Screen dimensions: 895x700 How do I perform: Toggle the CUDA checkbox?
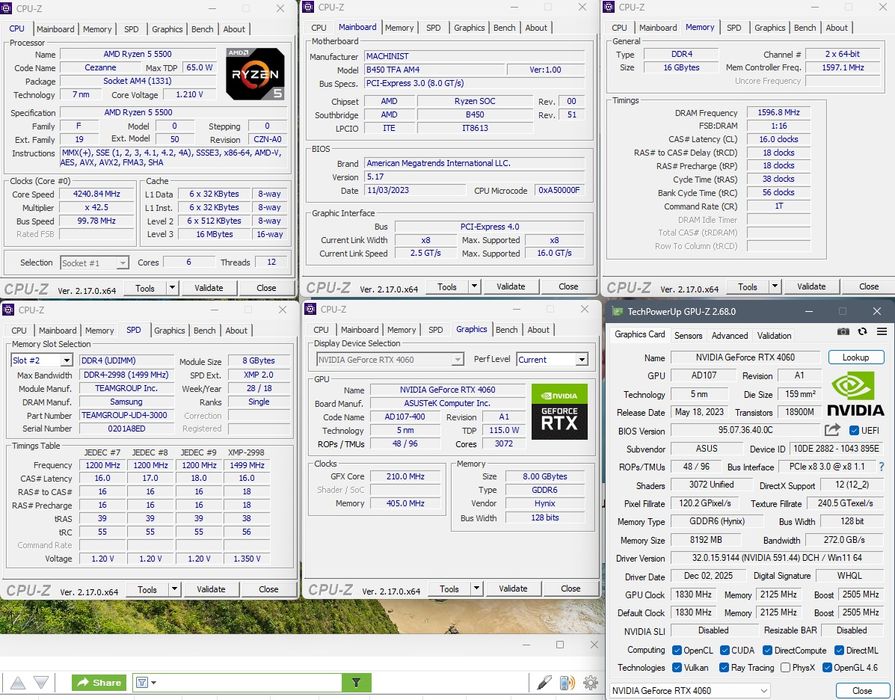[x=724, y=650]
